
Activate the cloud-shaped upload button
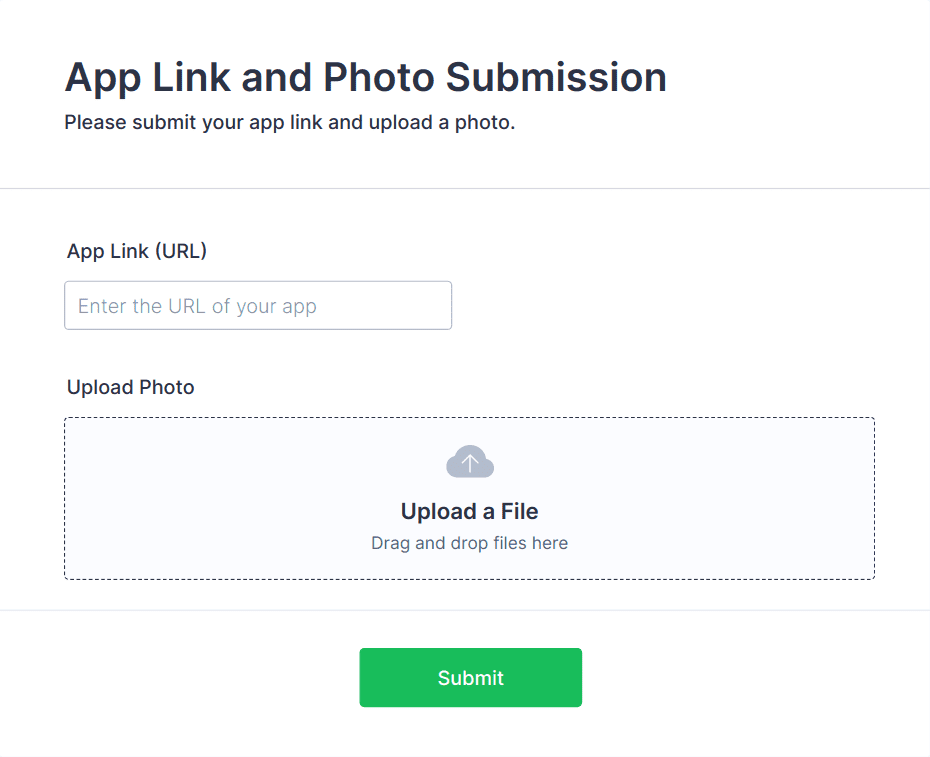coord(470,461)
